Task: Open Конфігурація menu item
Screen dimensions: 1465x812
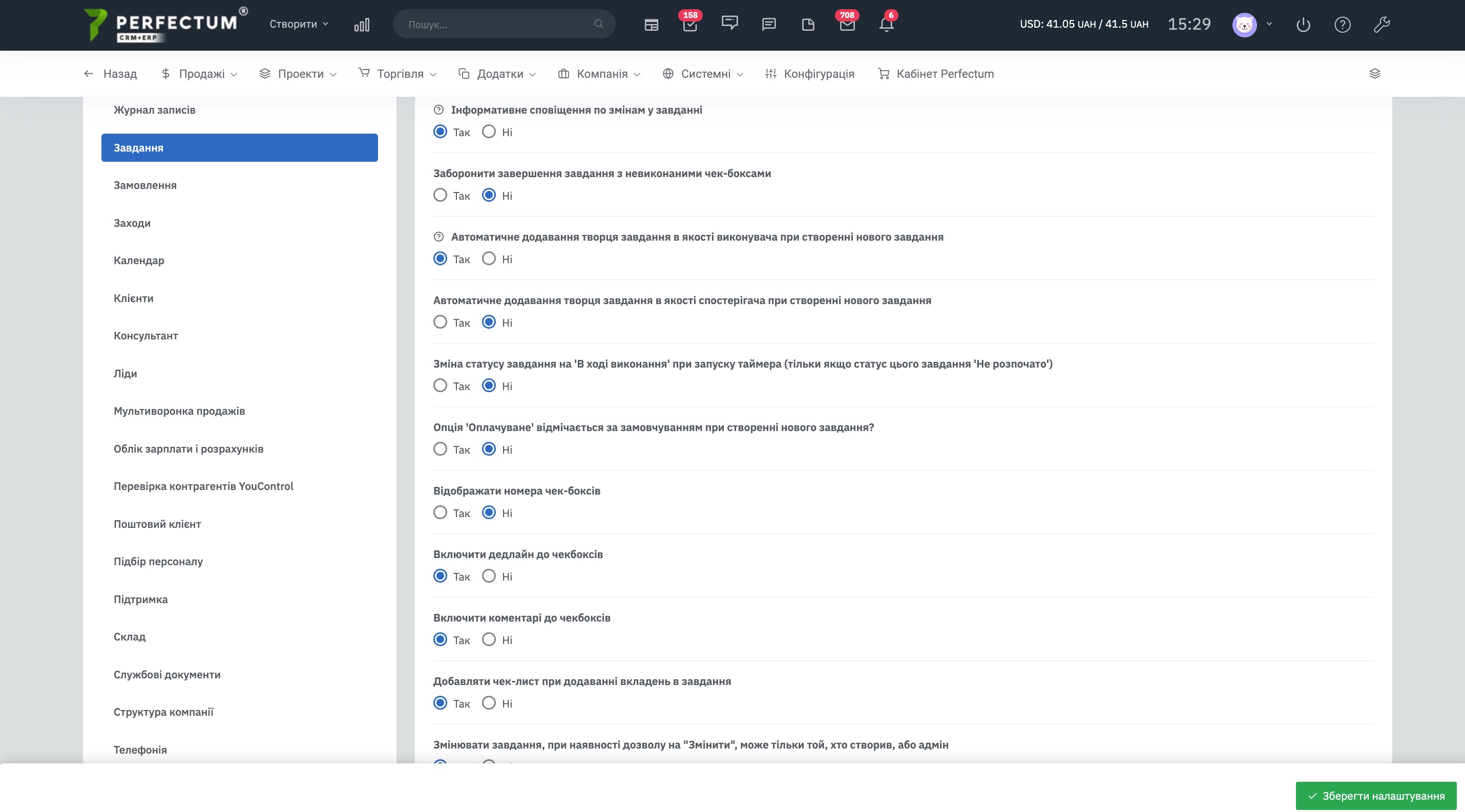Action: [x=810, y=73]
